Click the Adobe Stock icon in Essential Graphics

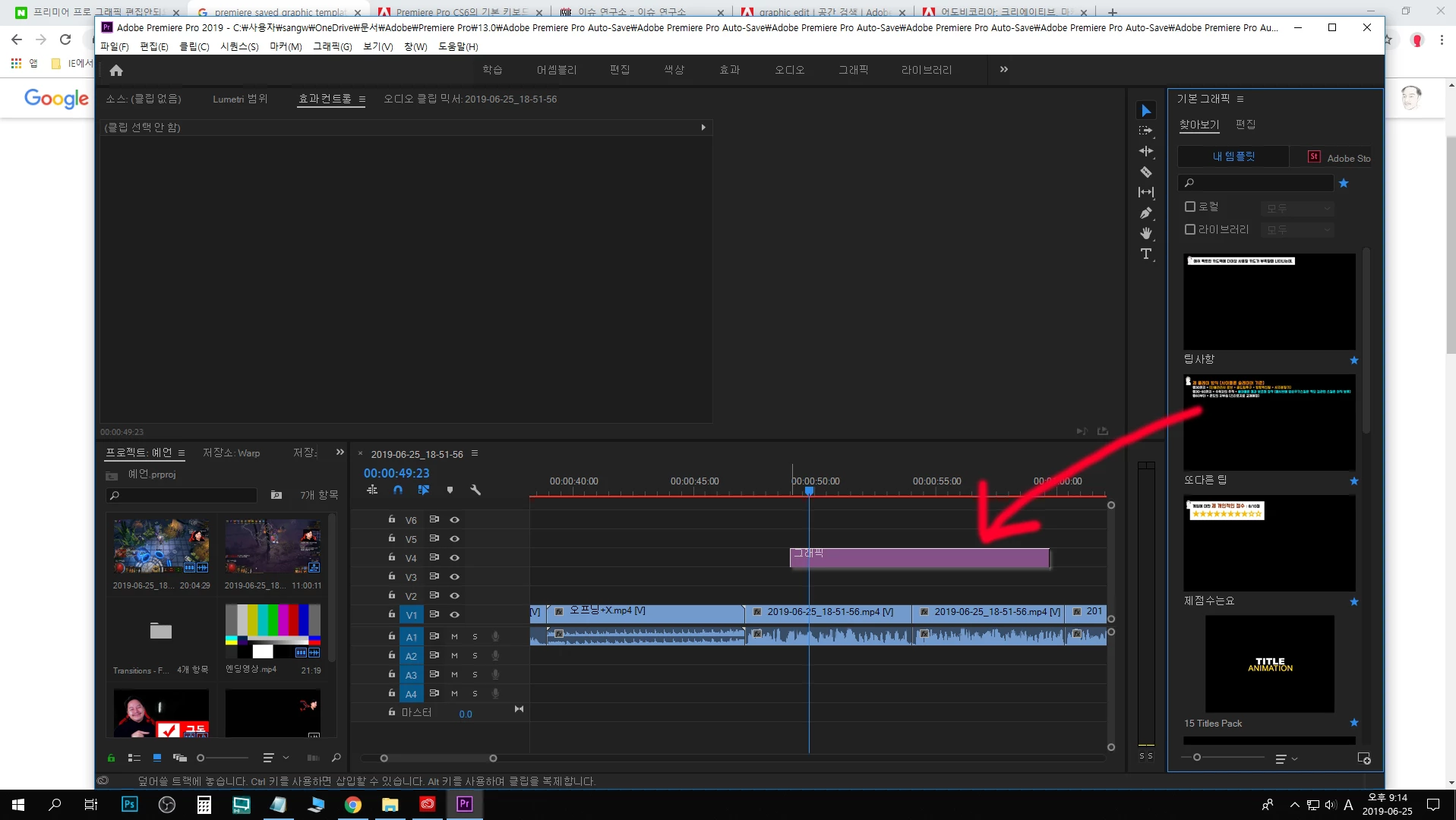(x=1314, y=157)
